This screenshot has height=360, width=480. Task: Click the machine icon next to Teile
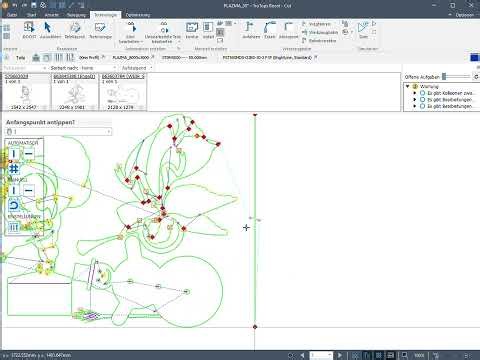[36, 58]
